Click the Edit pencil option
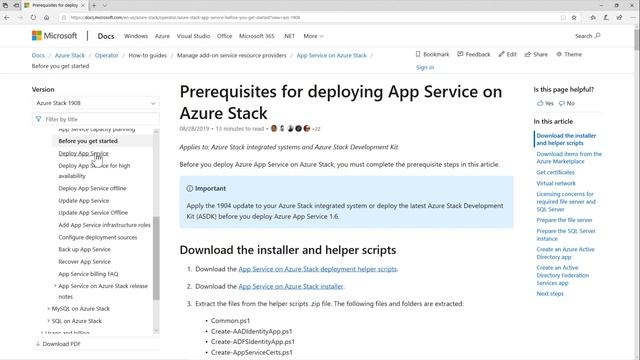The image size is (640, 360). pyautogui.click(x=507, y=54)
